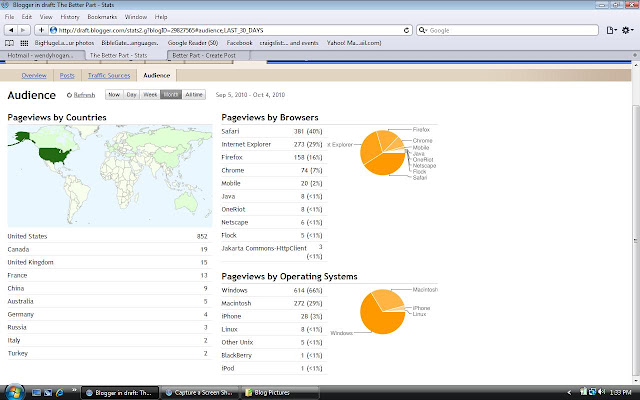The height and width of the screenshot is (400, 640).
Task: Open the bookmarks book icon
Action: 9,43
